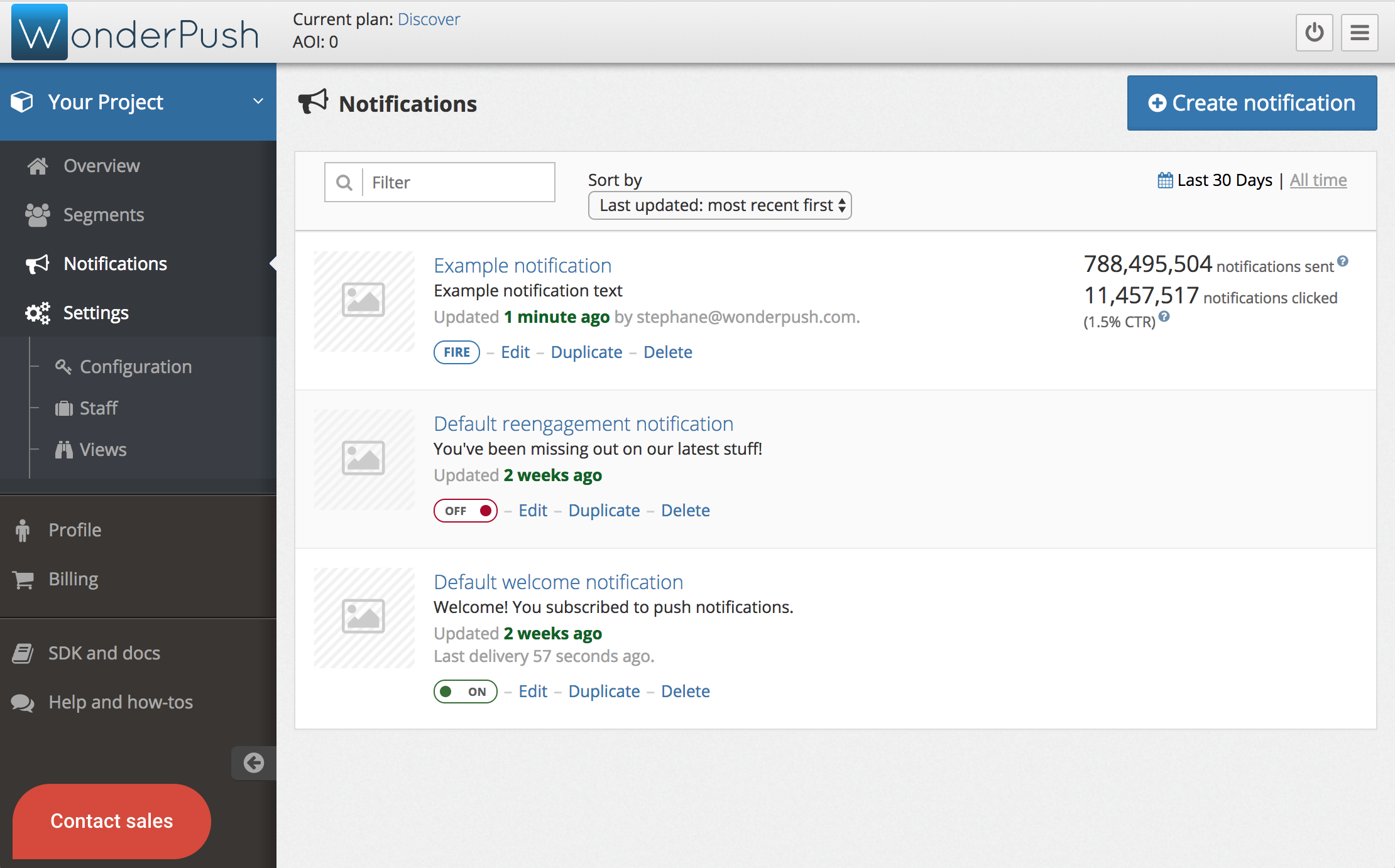The width and height of the screenshot is (1395, 868).
Task: Open the hamburger menu icon
Action: [x=1359, y=32]
